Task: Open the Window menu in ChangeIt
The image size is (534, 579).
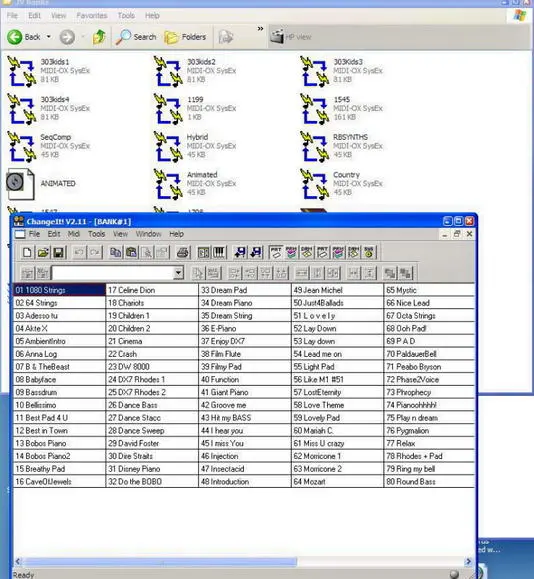Action: (148, 234)
